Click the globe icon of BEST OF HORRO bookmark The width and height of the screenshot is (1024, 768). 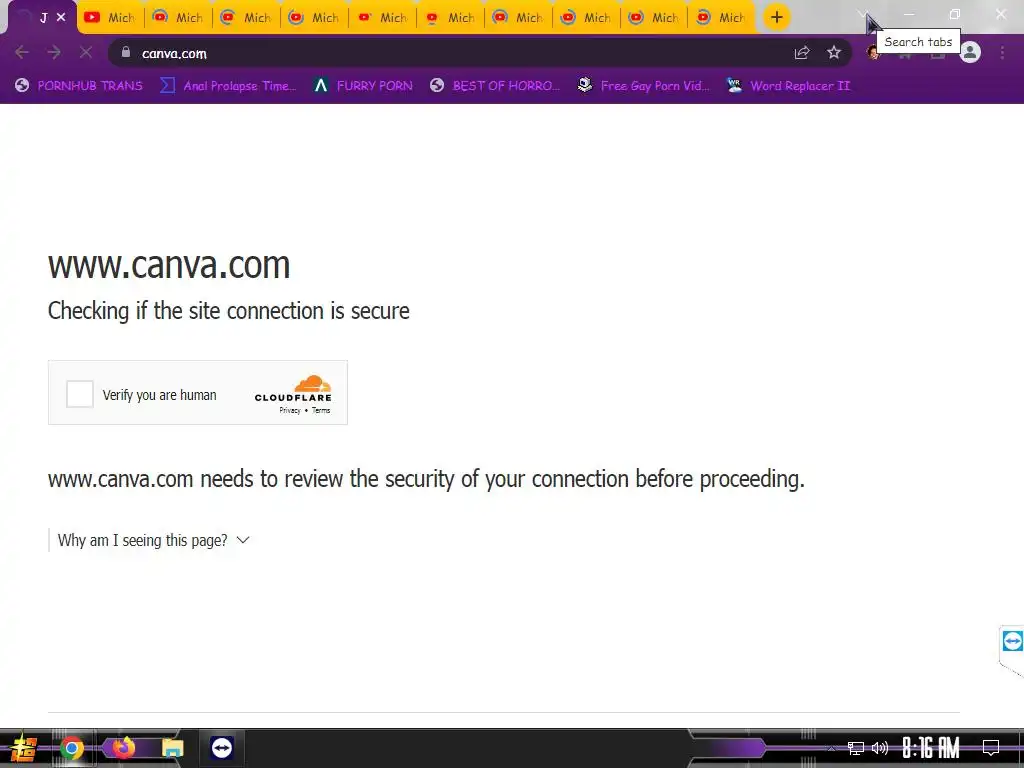tap(437, 86)
